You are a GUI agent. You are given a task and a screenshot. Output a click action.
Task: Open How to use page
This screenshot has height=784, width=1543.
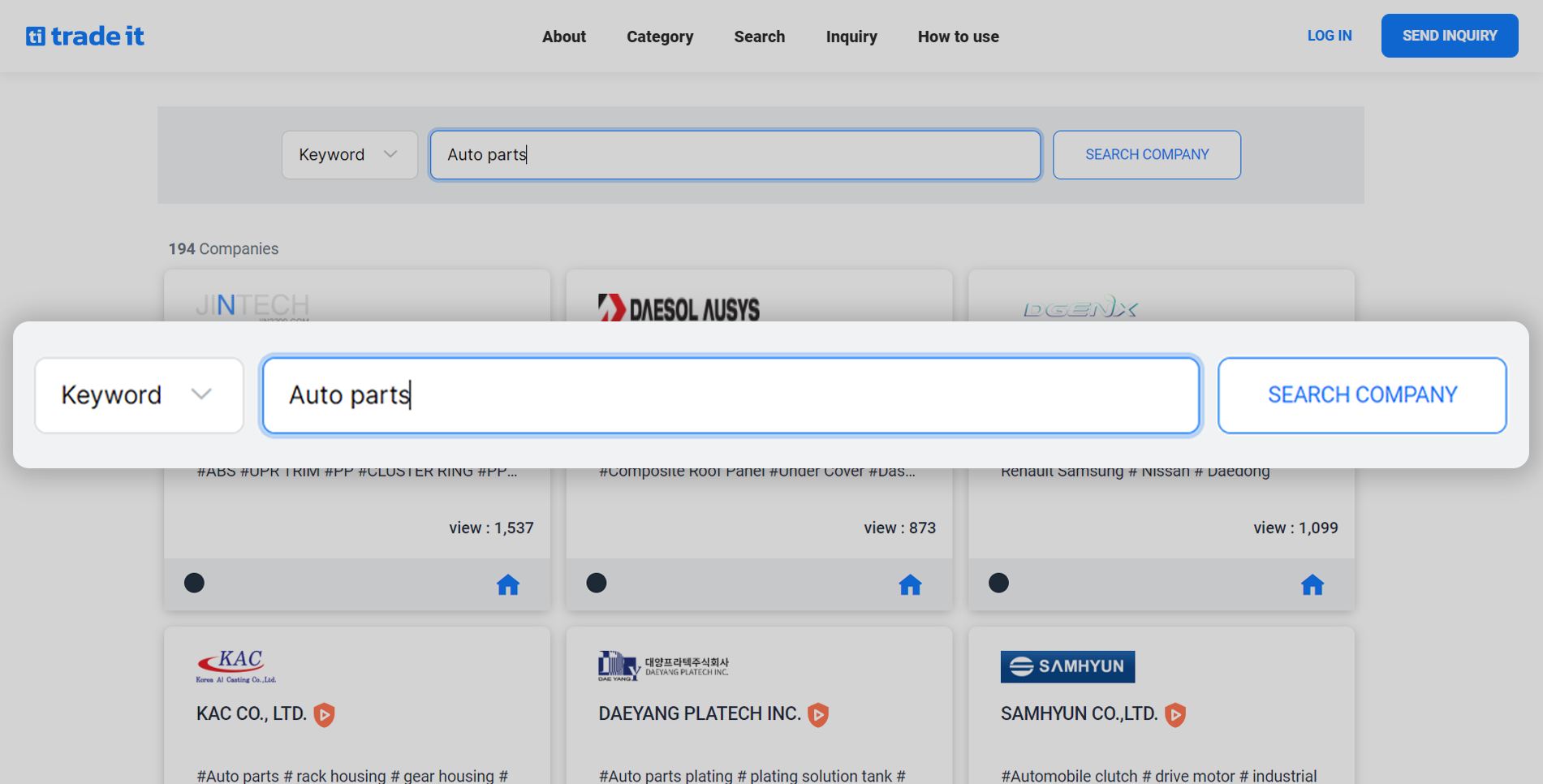pyautogui.click(x=958, y=37)
